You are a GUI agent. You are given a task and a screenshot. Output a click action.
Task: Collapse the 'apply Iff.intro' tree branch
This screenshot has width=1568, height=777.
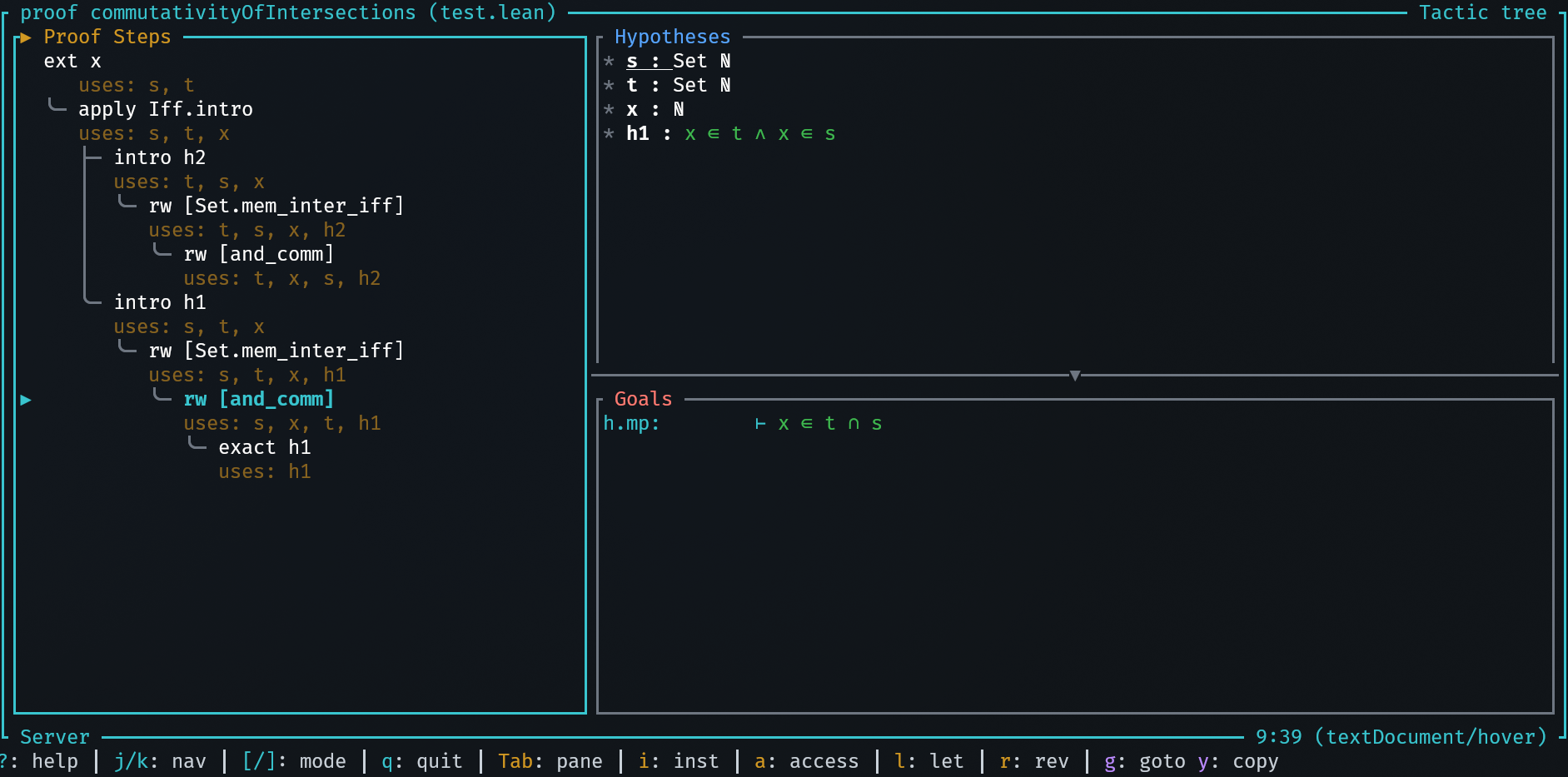tap(57, 107)
